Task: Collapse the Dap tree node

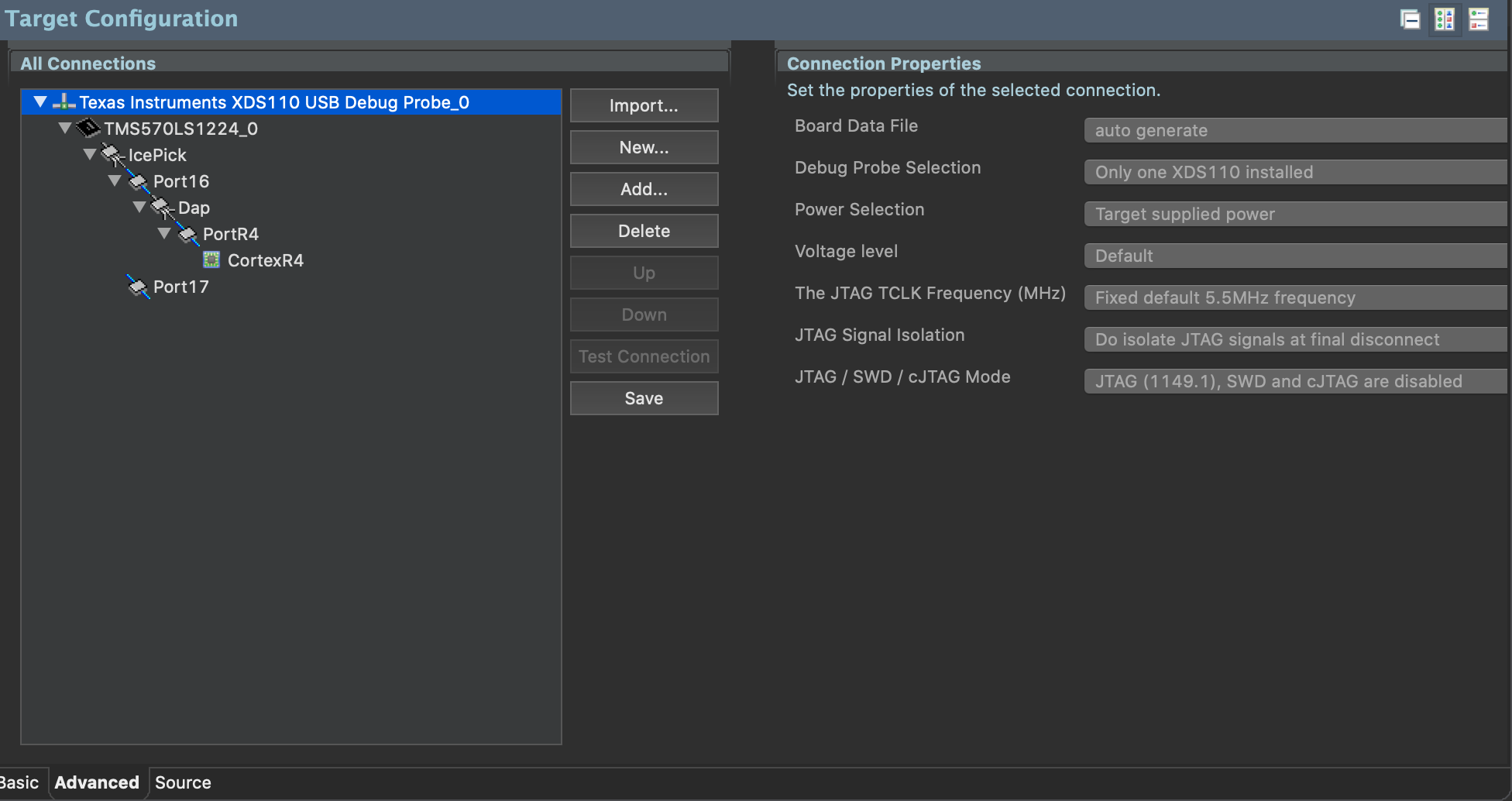Action: (139, 207)
